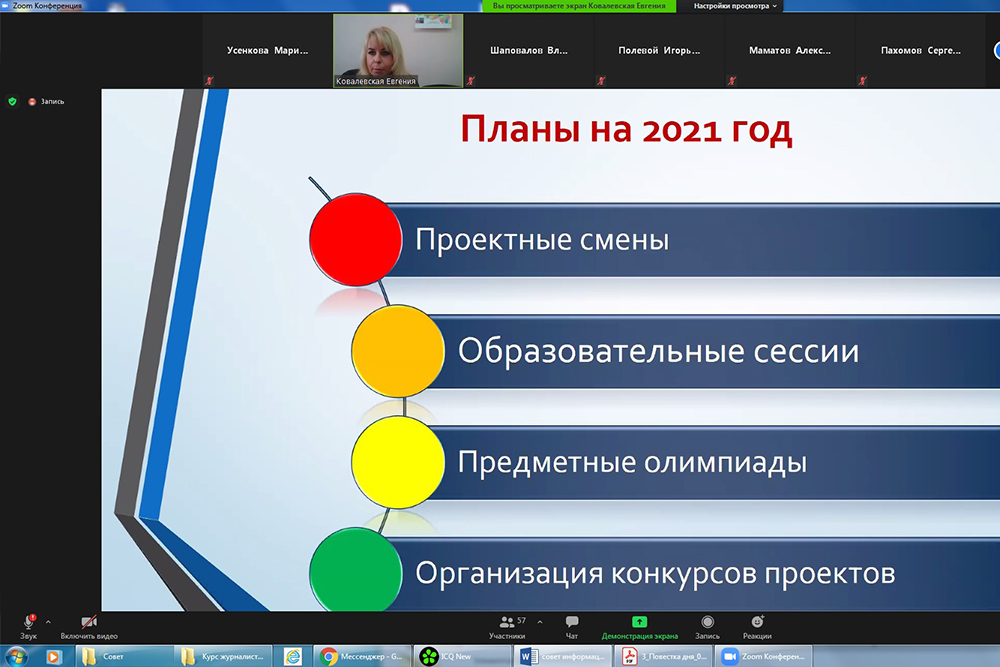Screen dimensions: 1000x667
Task: Click slide title Планы на 2021 год
Action: tap(626, 129)
